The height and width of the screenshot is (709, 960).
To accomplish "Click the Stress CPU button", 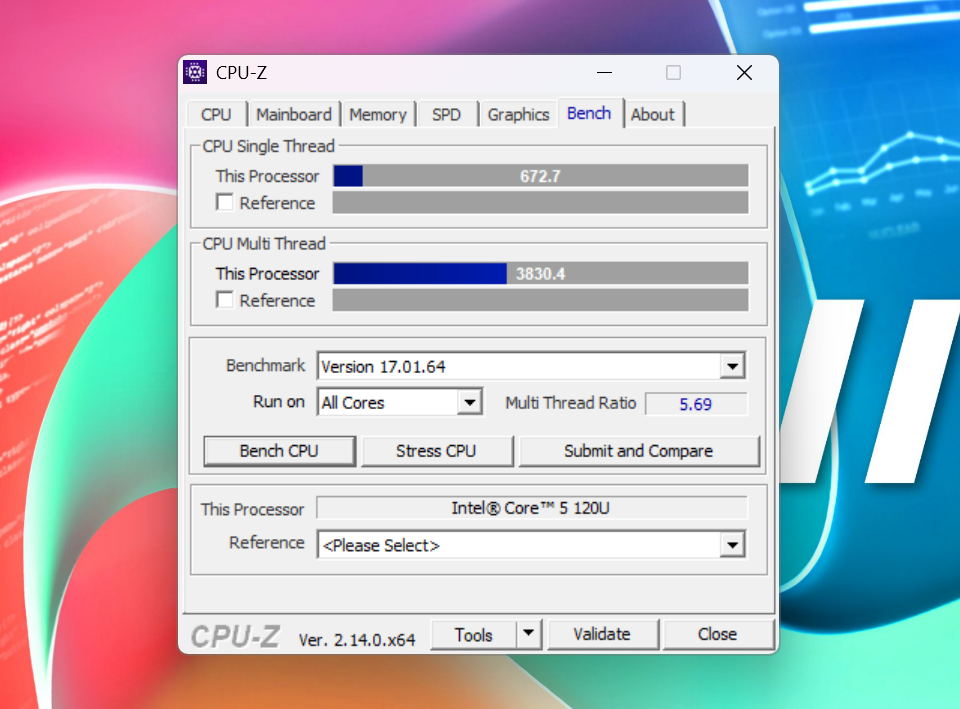I will coord(437,451).
